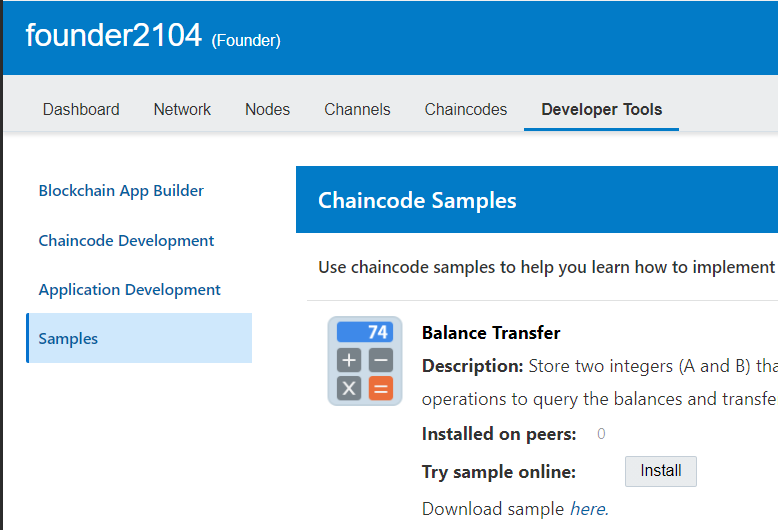
Task: Select the Samples sidebar item
Action: [x=68, y=339]
